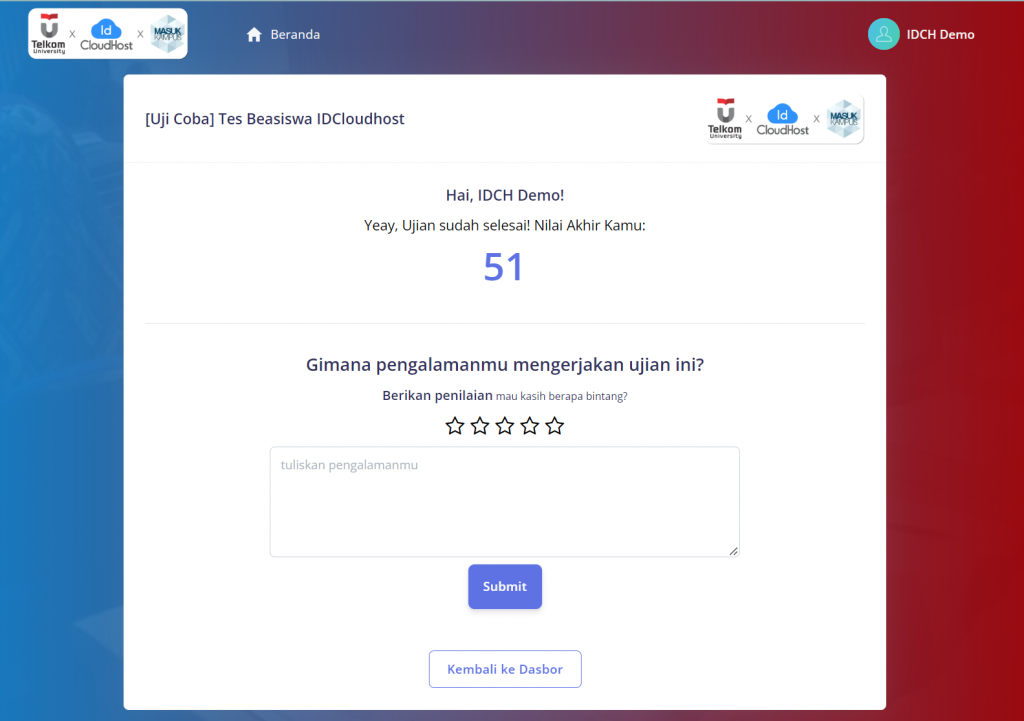Click the Telkom University logo in the top header

[48, 33]
